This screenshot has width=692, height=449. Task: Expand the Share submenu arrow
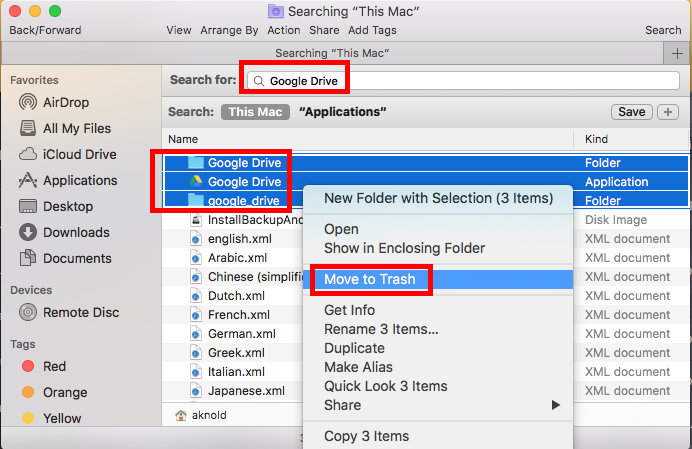point(556,405)
